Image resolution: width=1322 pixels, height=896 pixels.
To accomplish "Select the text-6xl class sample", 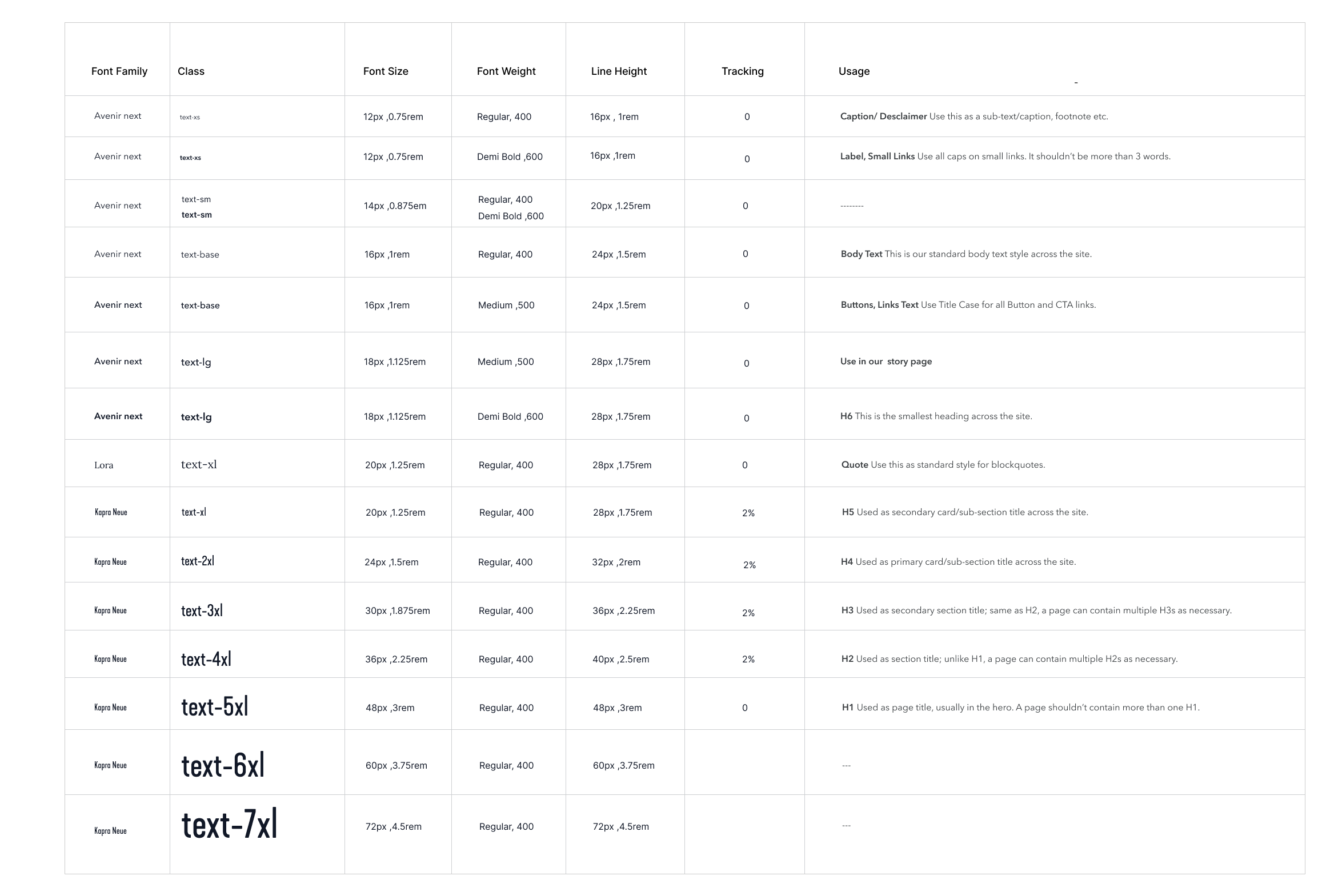I will point(223,765).
